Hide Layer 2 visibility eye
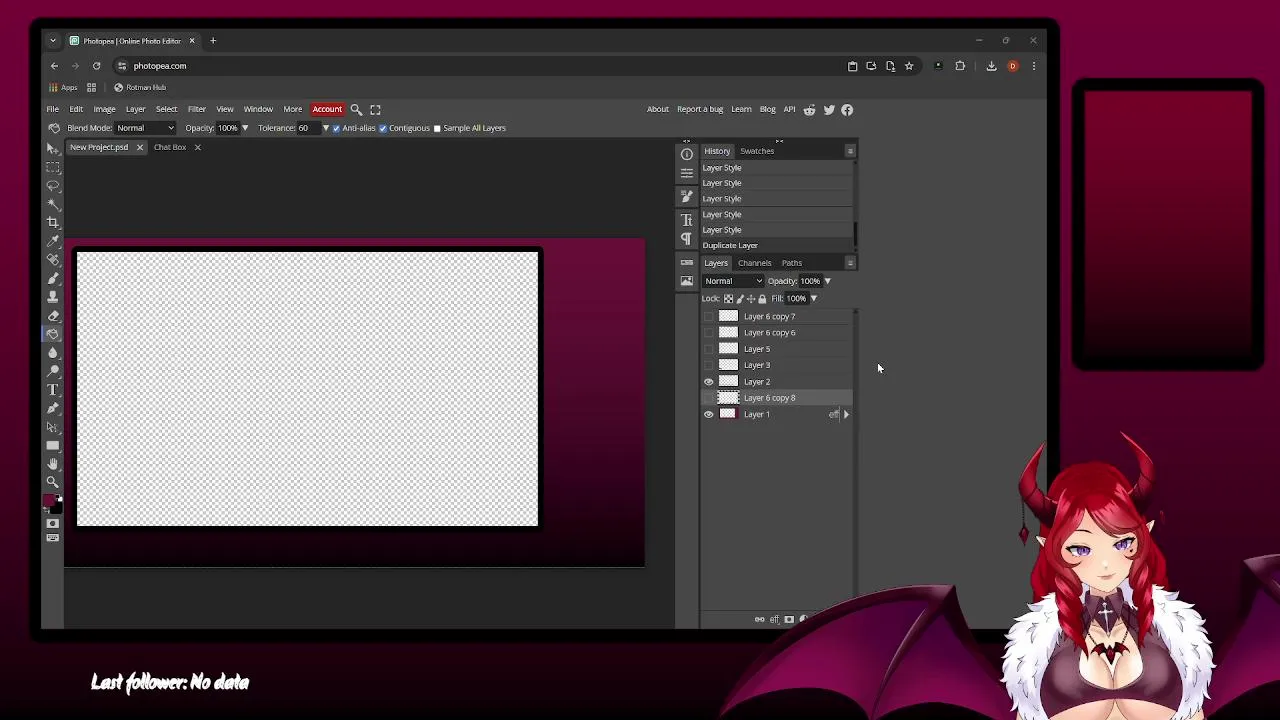The image size is (1280, 720). (x=709, y=382)
